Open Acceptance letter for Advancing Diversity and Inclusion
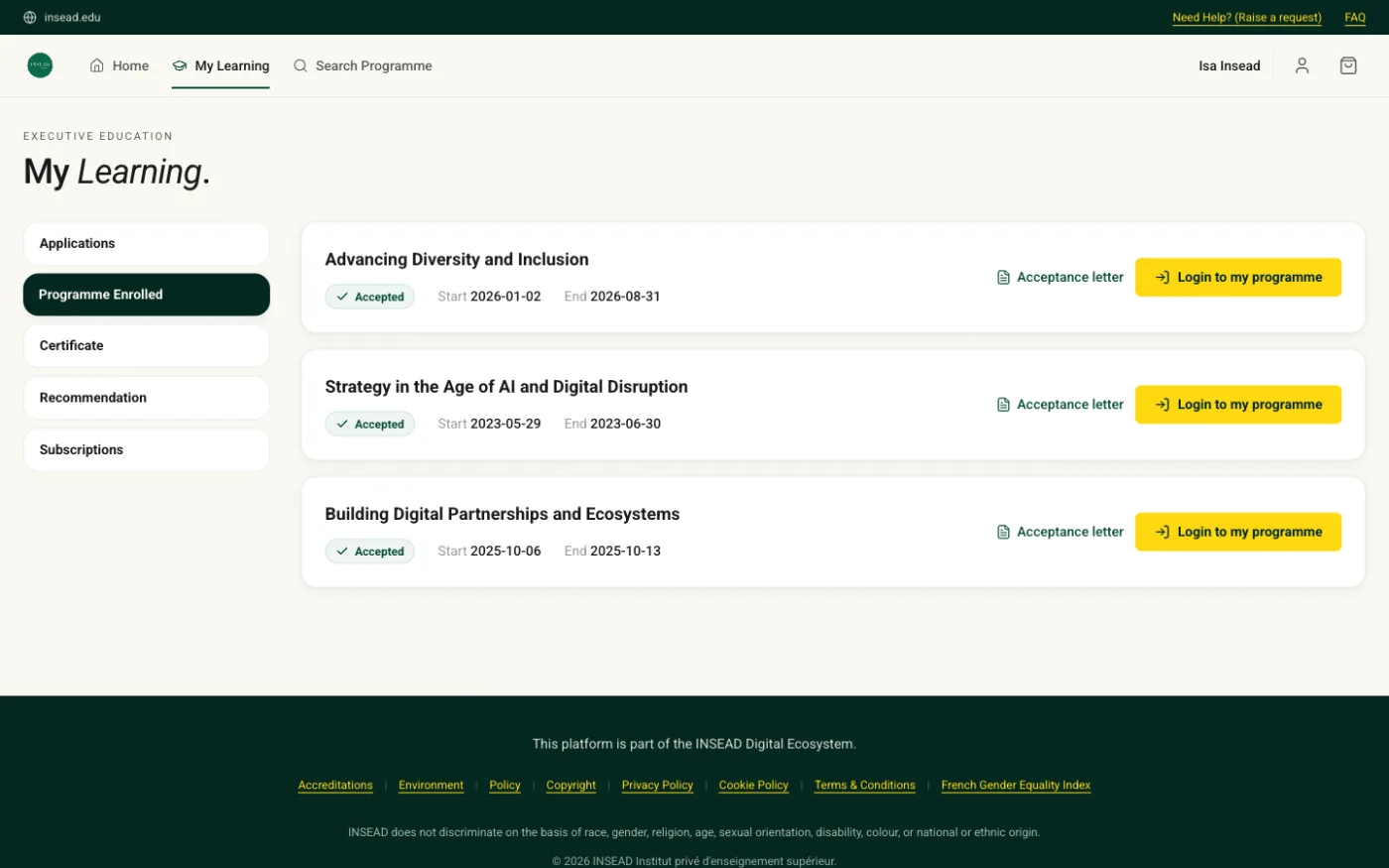The width and height of the screenshot is (1389, 868). 1060,278
